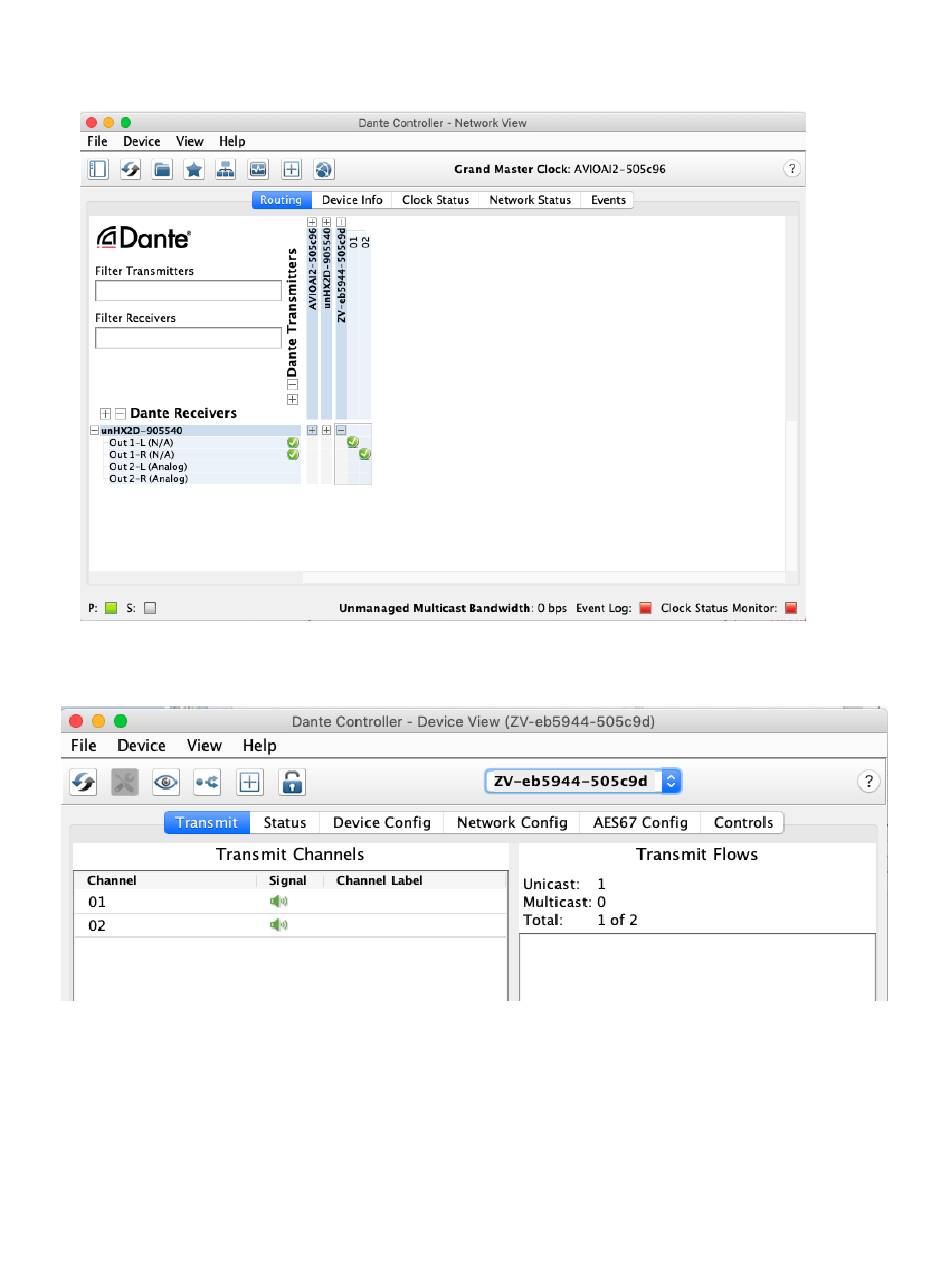The height and width of the screenshot is (1267, 950).
Task: Expand all Dante Receivers with plus box
Action: coord(105,413)
